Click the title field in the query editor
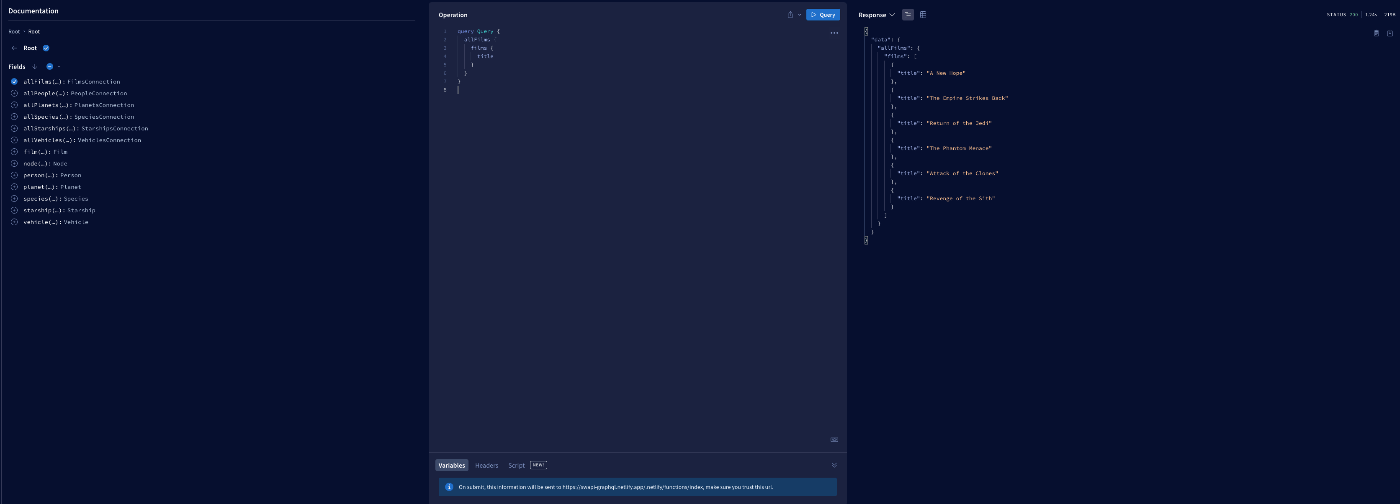The image size is (1400, 504). (485, 56)
